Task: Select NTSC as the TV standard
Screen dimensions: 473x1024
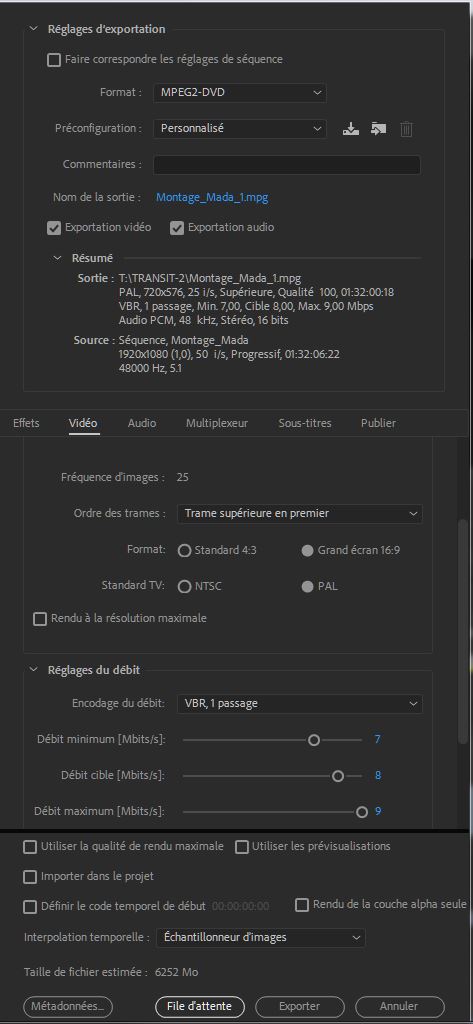Action: coord(184,586)
